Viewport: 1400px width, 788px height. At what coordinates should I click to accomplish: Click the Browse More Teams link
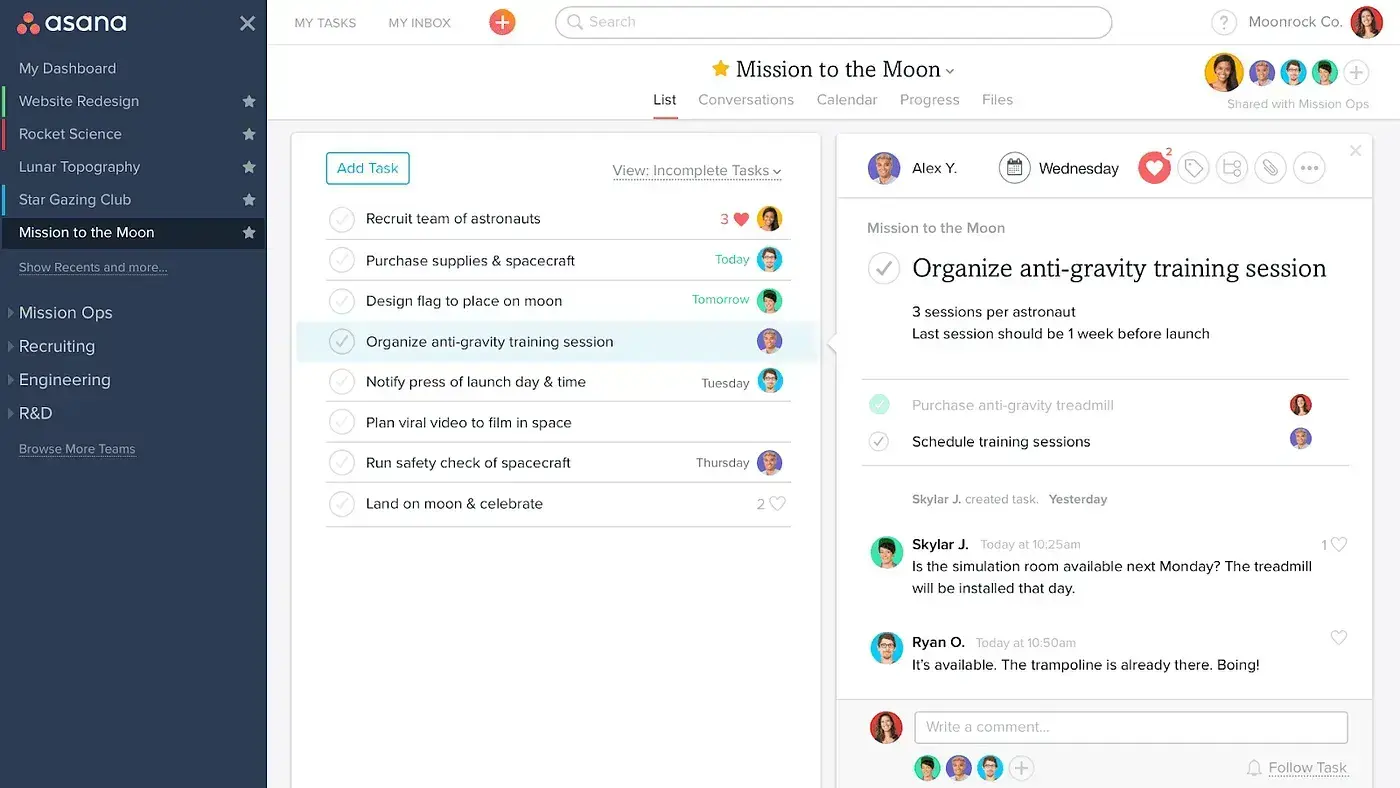(77, 449)
